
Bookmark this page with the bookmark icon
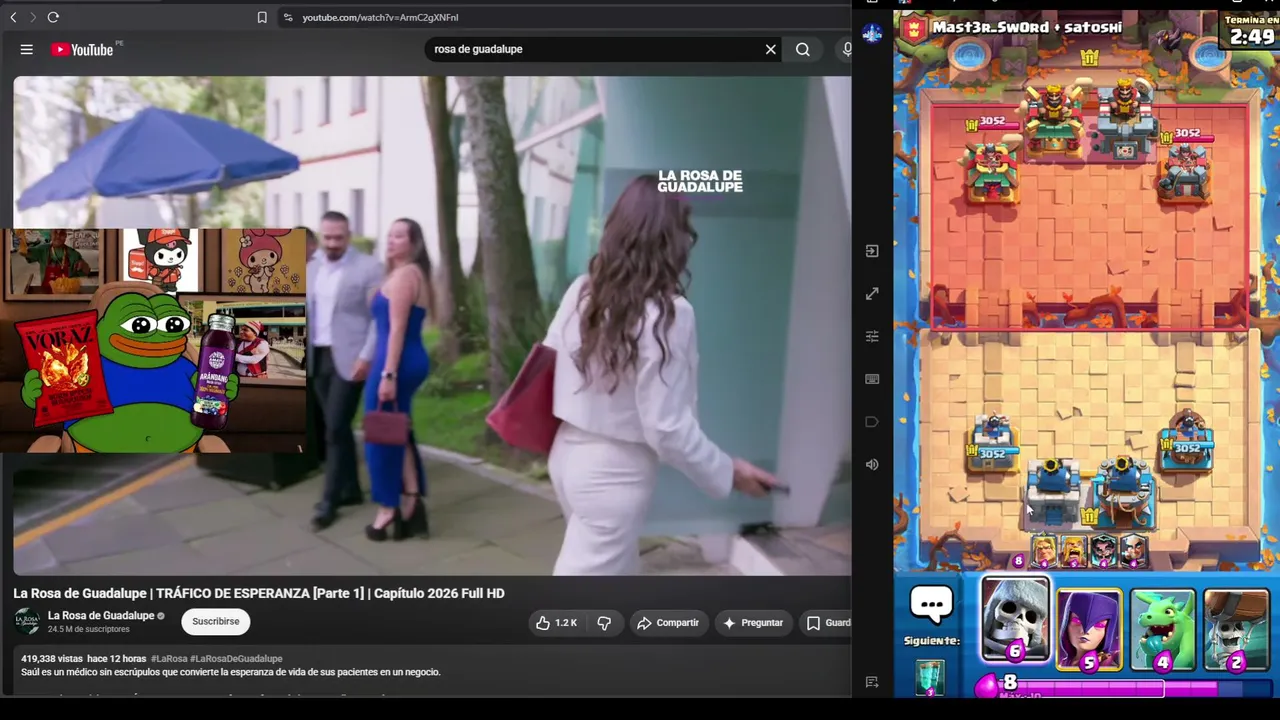click(262, 17)
